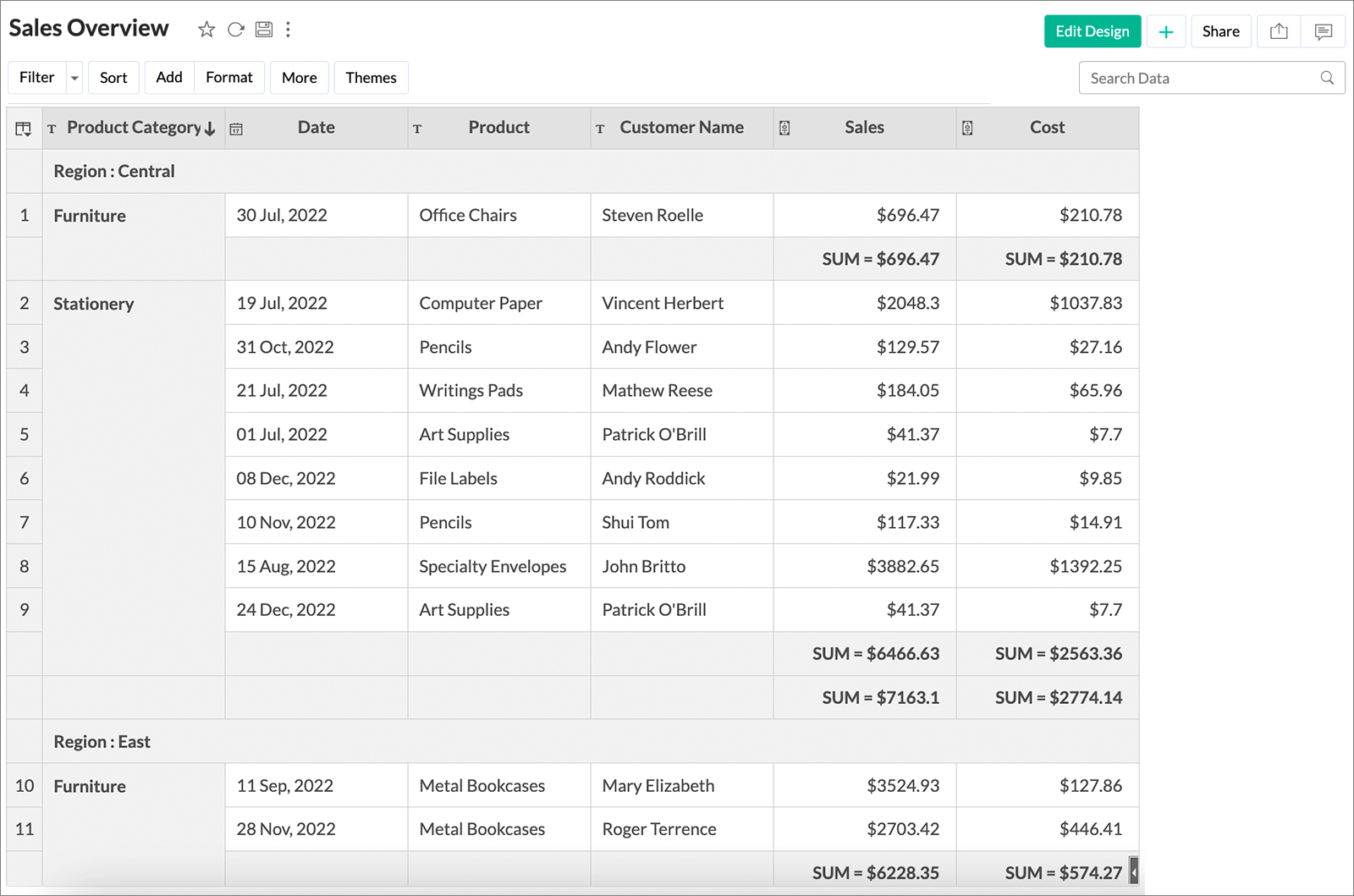The height and width of the screenshot is (896, 1354).
Task: Click the show/hide columns table icon
Action: click(24, 129)
